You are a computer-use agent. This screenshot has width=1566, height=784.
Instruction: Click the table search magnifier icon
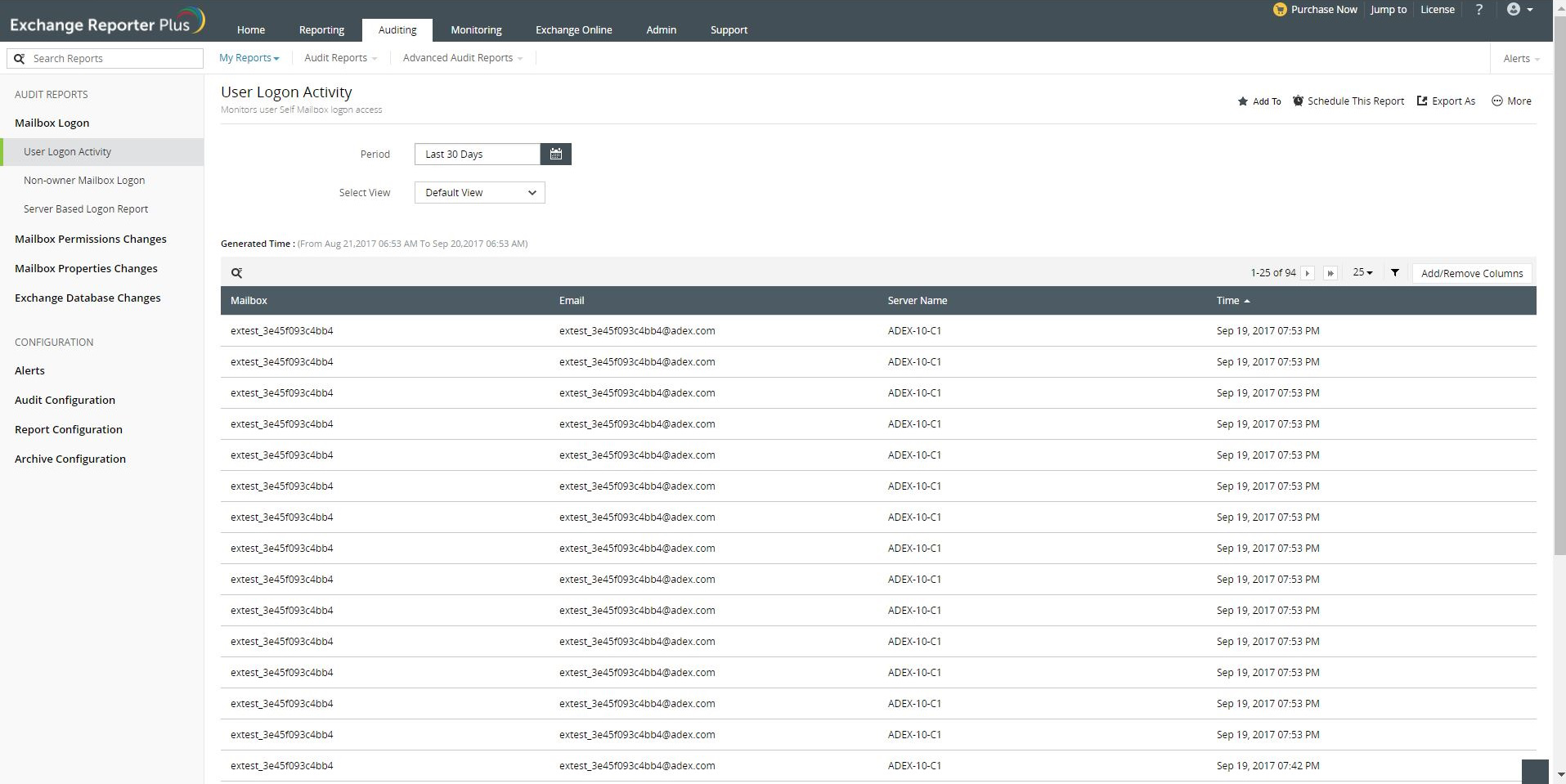(x=236, y=273)
